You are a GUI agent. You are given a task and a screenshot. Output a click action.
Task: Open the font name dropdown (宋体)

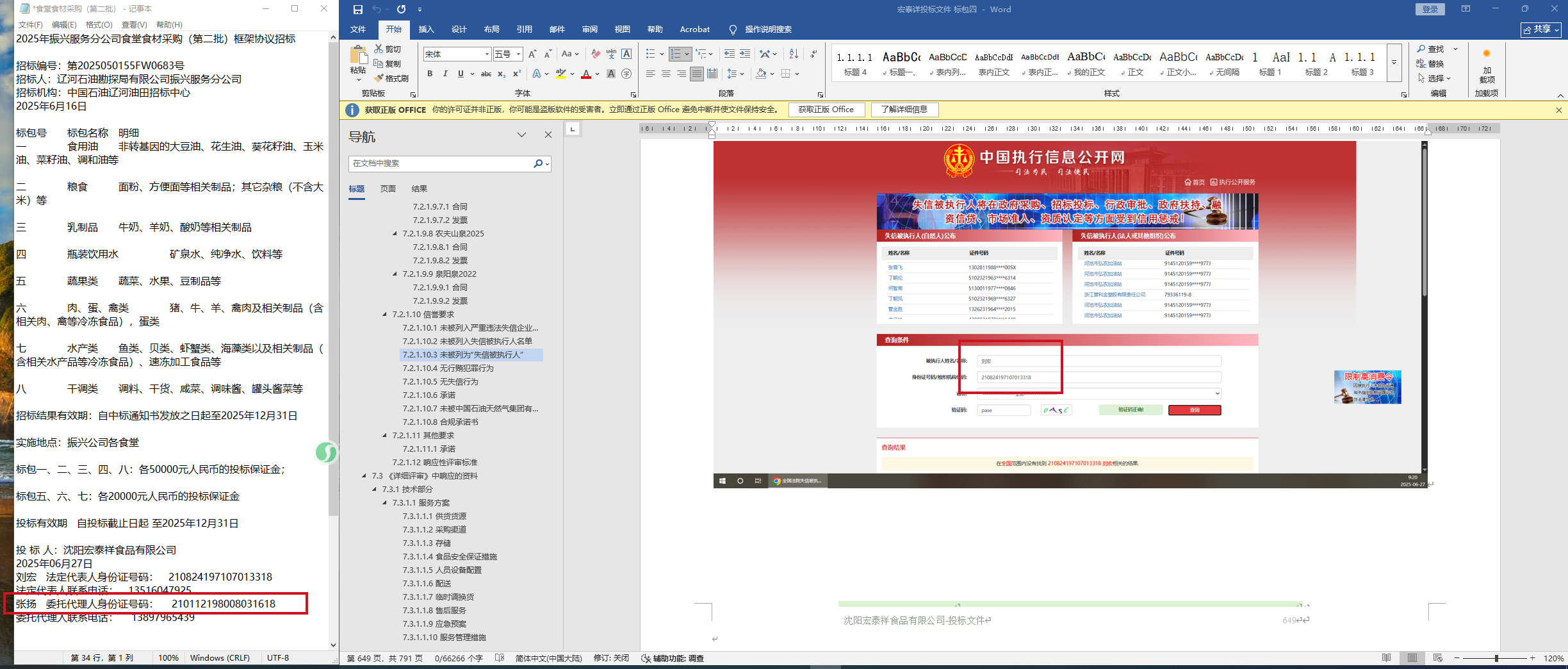click(x=487, y=54)
